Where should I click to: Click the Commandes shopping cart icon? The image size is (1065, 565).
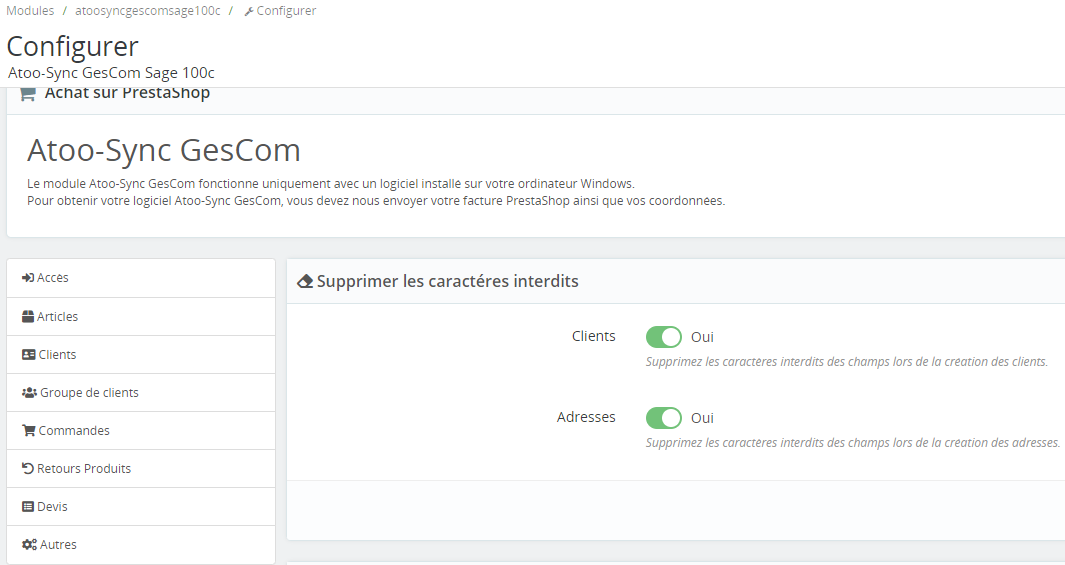tap(29, 431)
